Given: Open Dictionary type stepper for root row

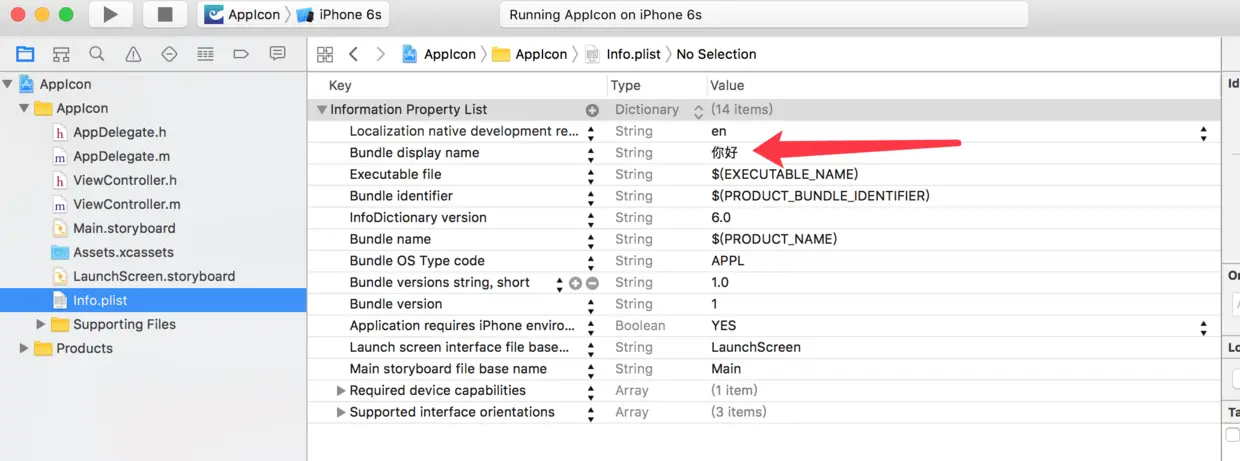Looking at the screenshot, I should 698,110.
